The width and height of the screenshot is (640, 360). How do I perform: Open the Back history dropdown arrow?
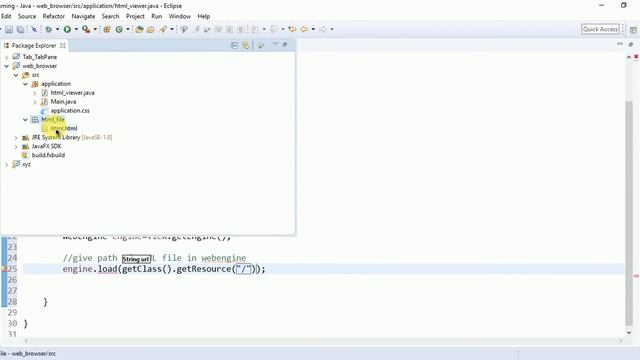tap(313, 29)
